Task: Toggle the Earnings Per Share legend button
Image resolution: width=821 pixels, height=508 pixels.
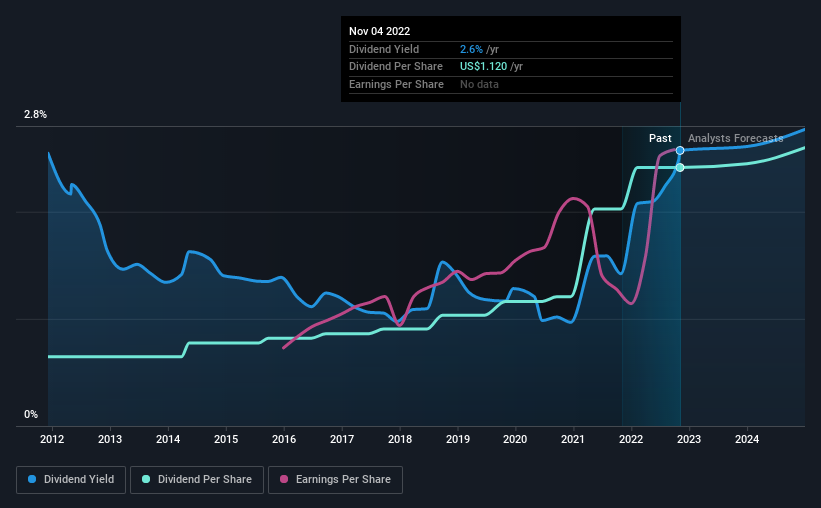Action: click(x=336, y=480)
